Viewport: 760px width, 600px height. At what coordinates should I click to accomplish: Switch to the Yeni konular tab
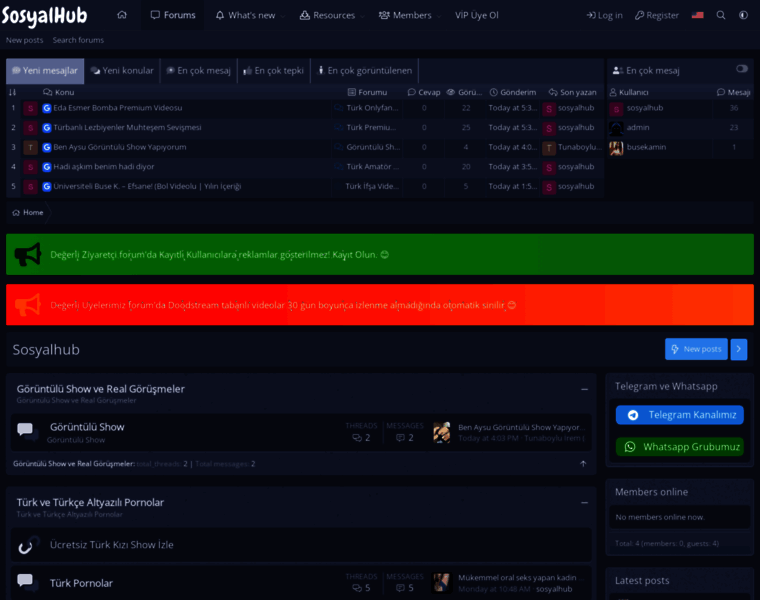[x=122, y=71]
